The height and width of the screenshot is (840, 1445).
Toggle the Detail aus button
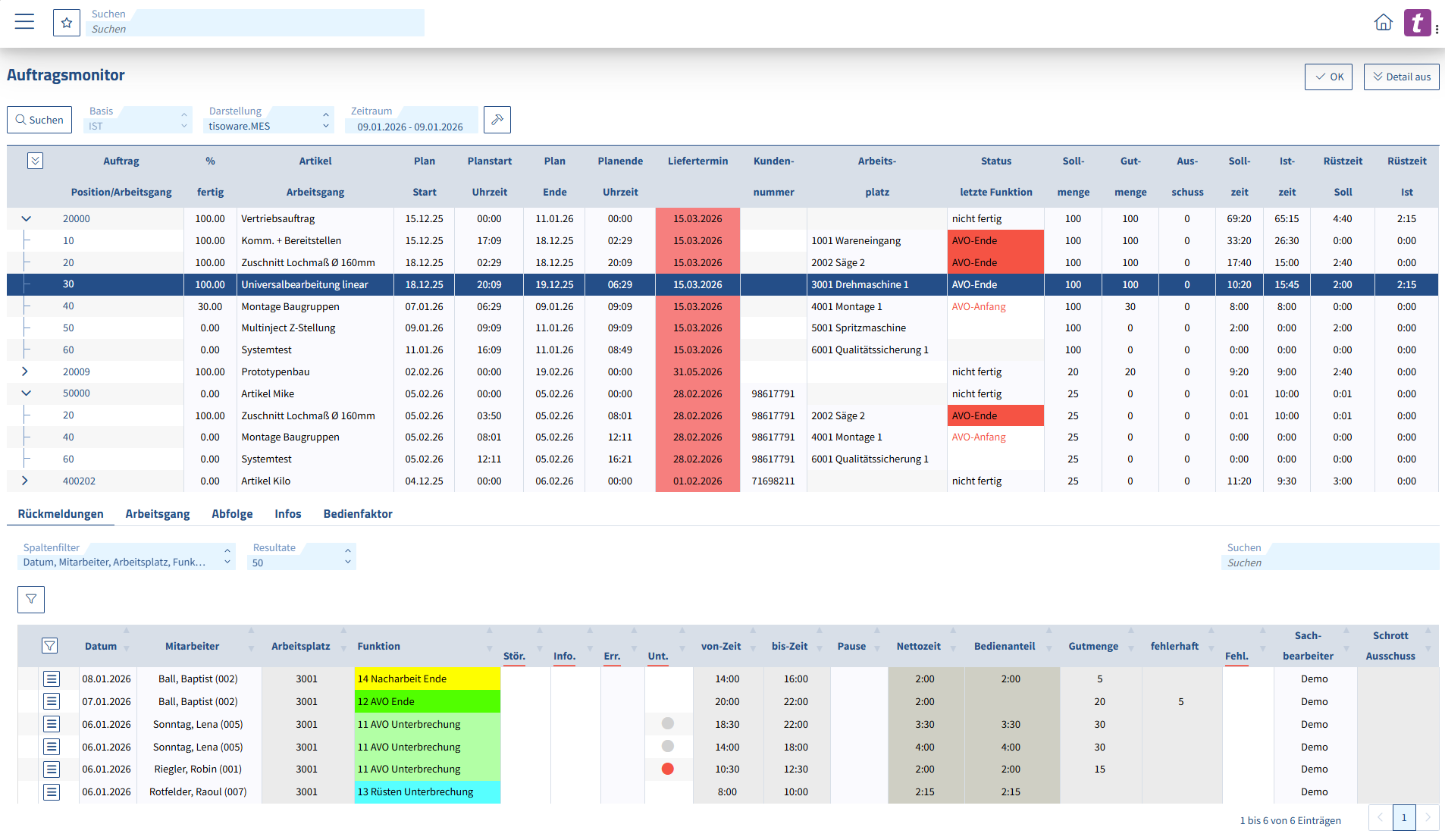pos(1401,77)
